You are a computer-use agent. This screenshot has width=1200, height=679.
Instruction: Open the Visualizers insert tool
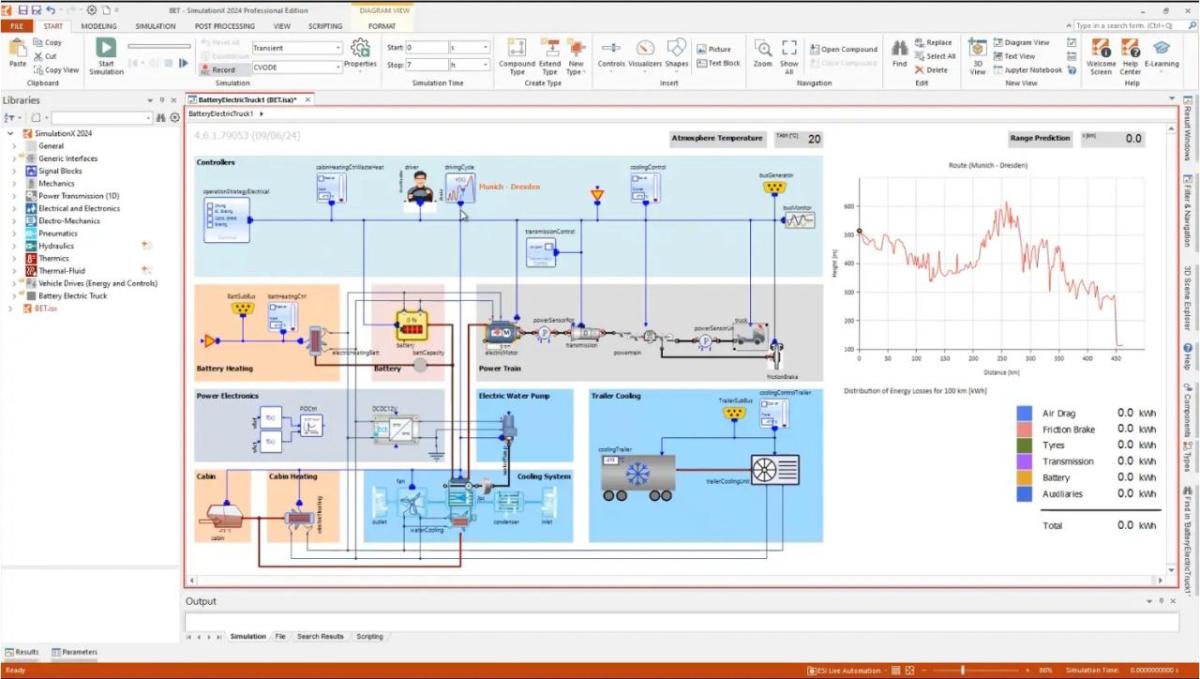[645, 48]
